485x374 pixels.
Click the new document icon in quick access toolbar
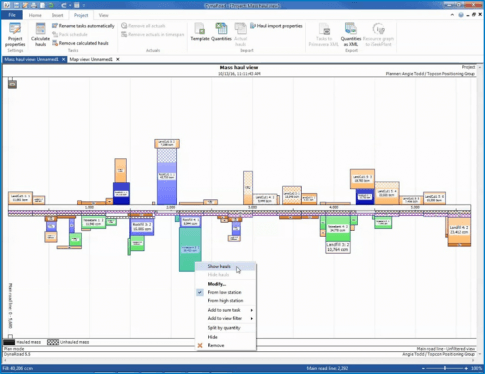(x=42, y=5)
